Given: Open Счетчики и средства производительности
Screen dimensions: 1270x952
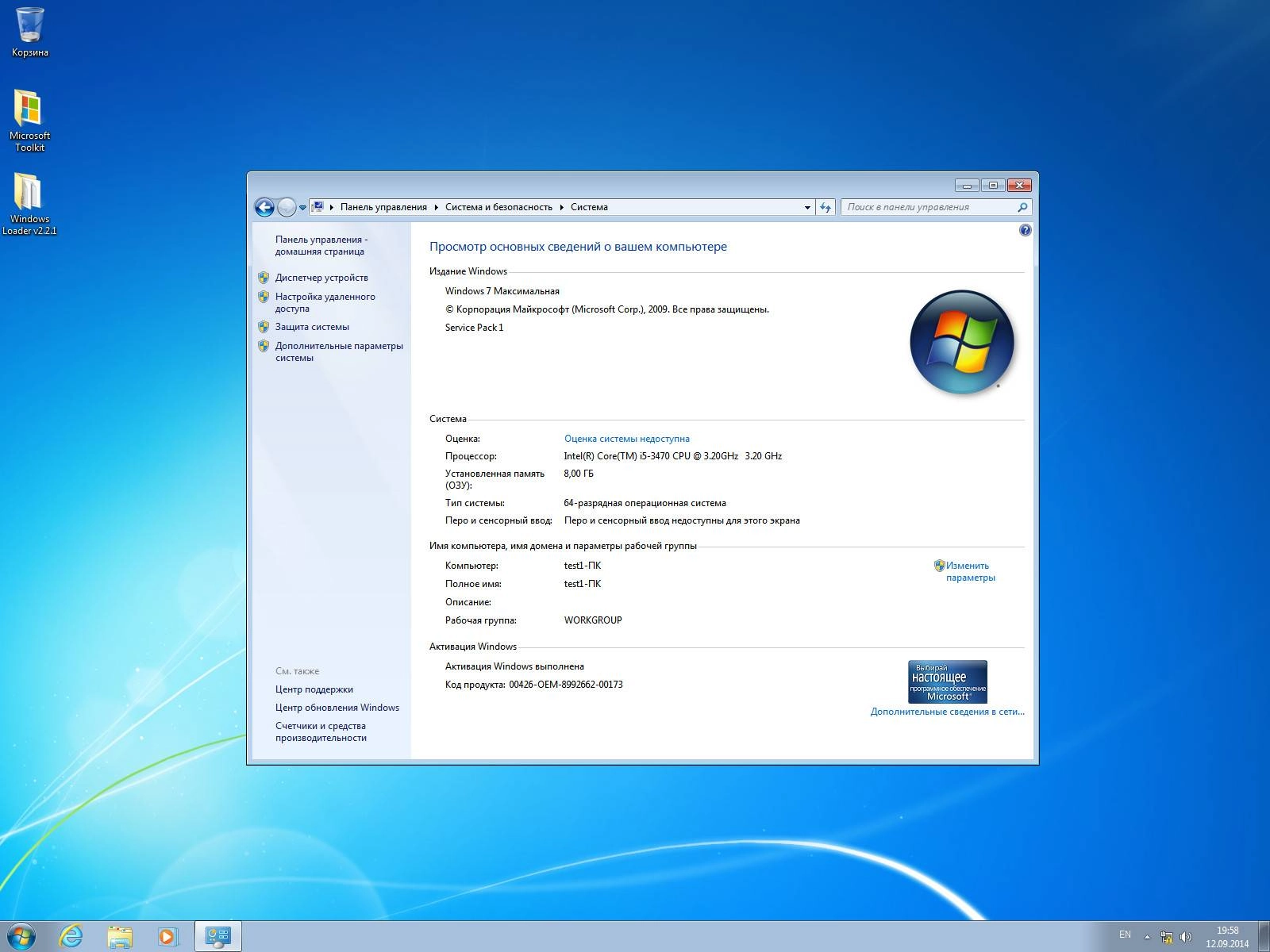Looking at the screenshot, I should click(321, 731).
